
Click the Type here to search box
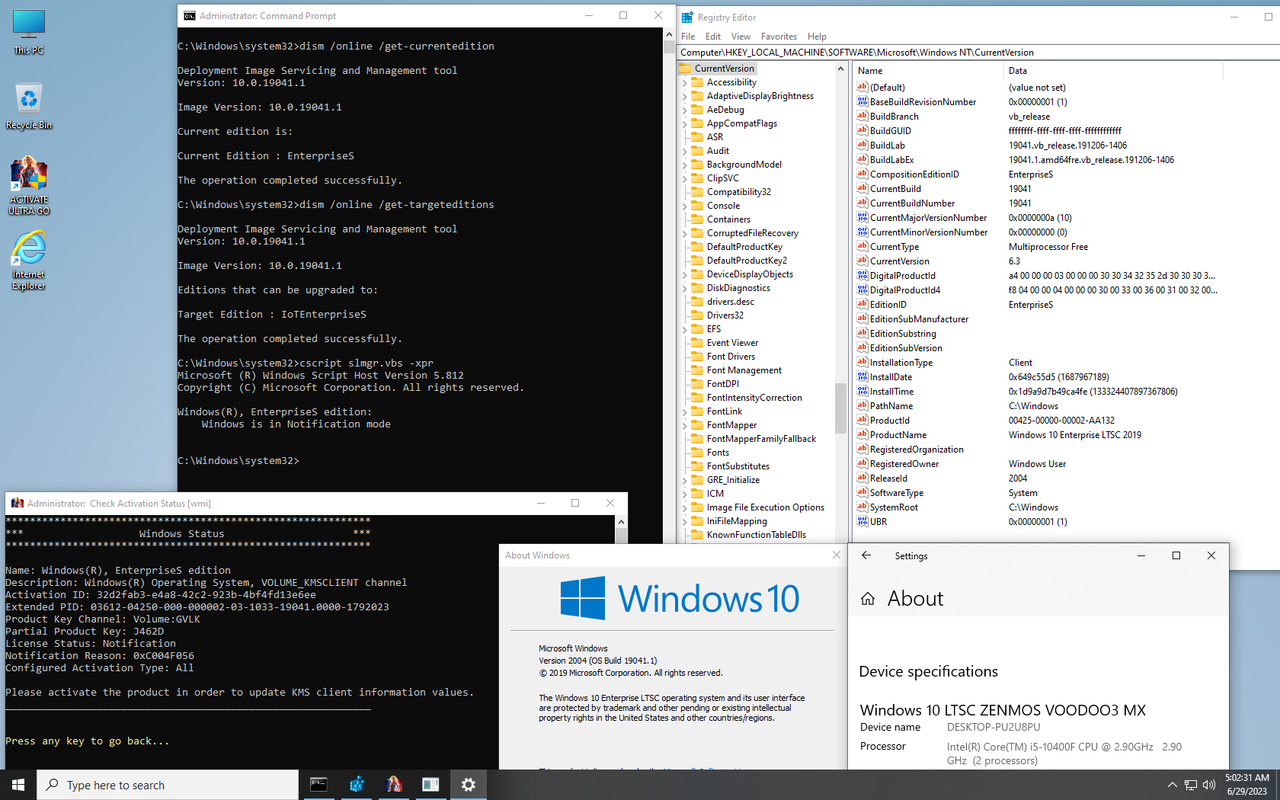(170, 785)
